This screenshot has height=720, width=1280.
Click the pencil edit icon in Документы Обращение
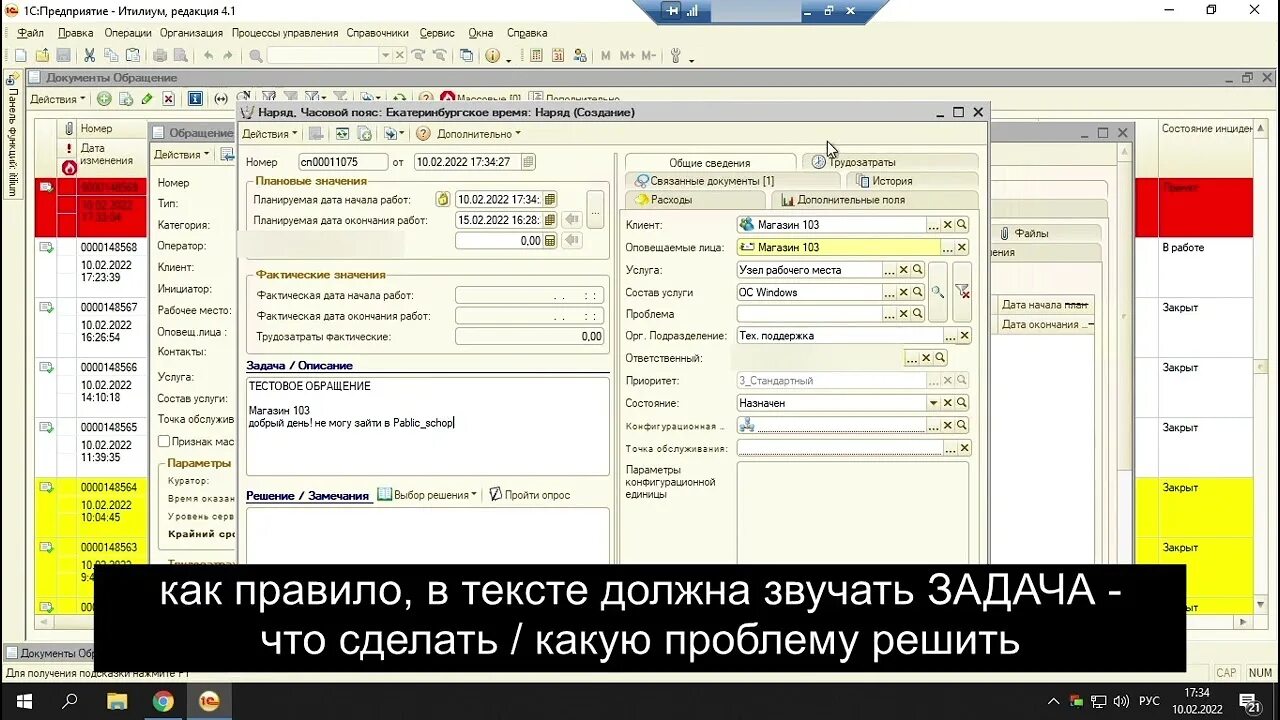coord(147,99)
